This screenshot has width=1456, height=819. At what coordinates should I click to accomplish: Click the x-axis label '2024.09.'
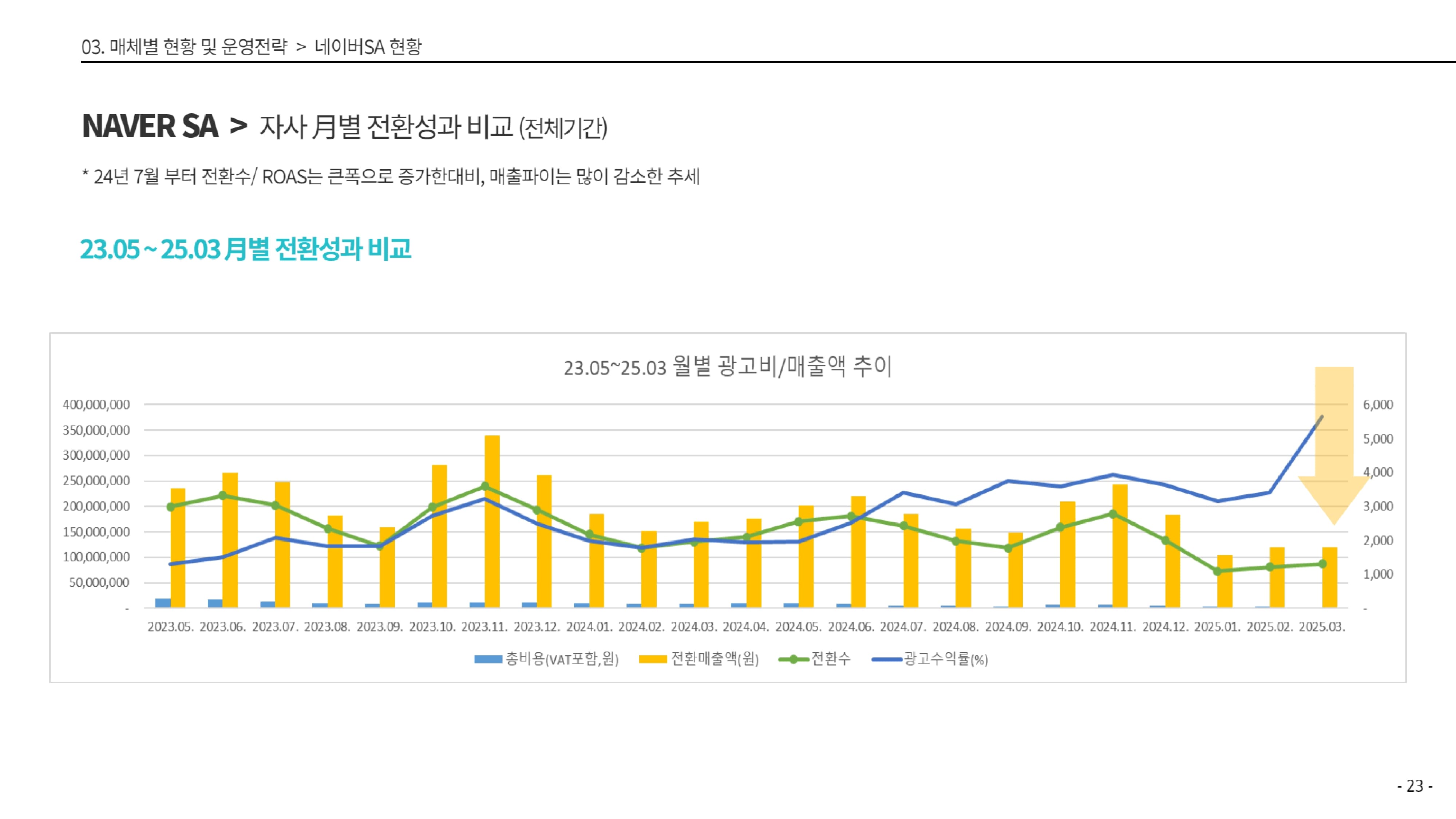click(1008, 627)
